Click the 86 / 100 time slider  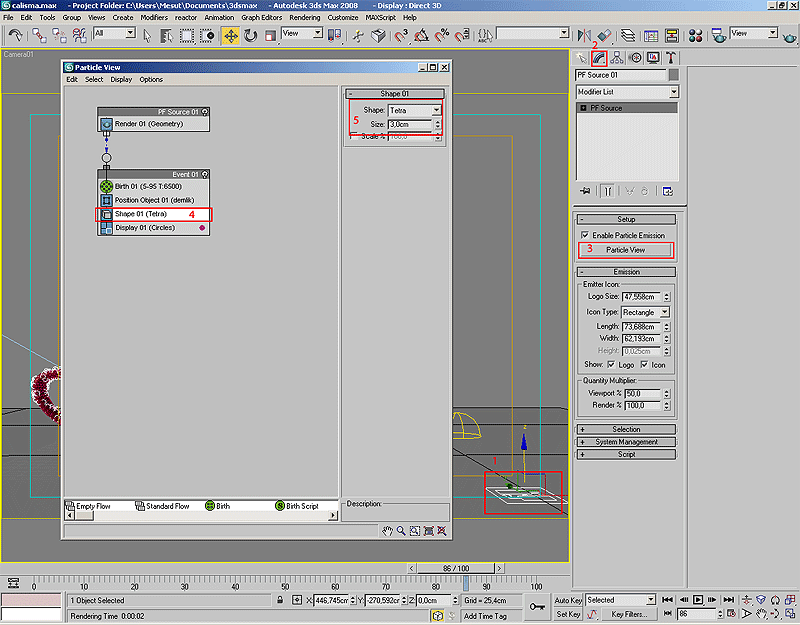456,568
